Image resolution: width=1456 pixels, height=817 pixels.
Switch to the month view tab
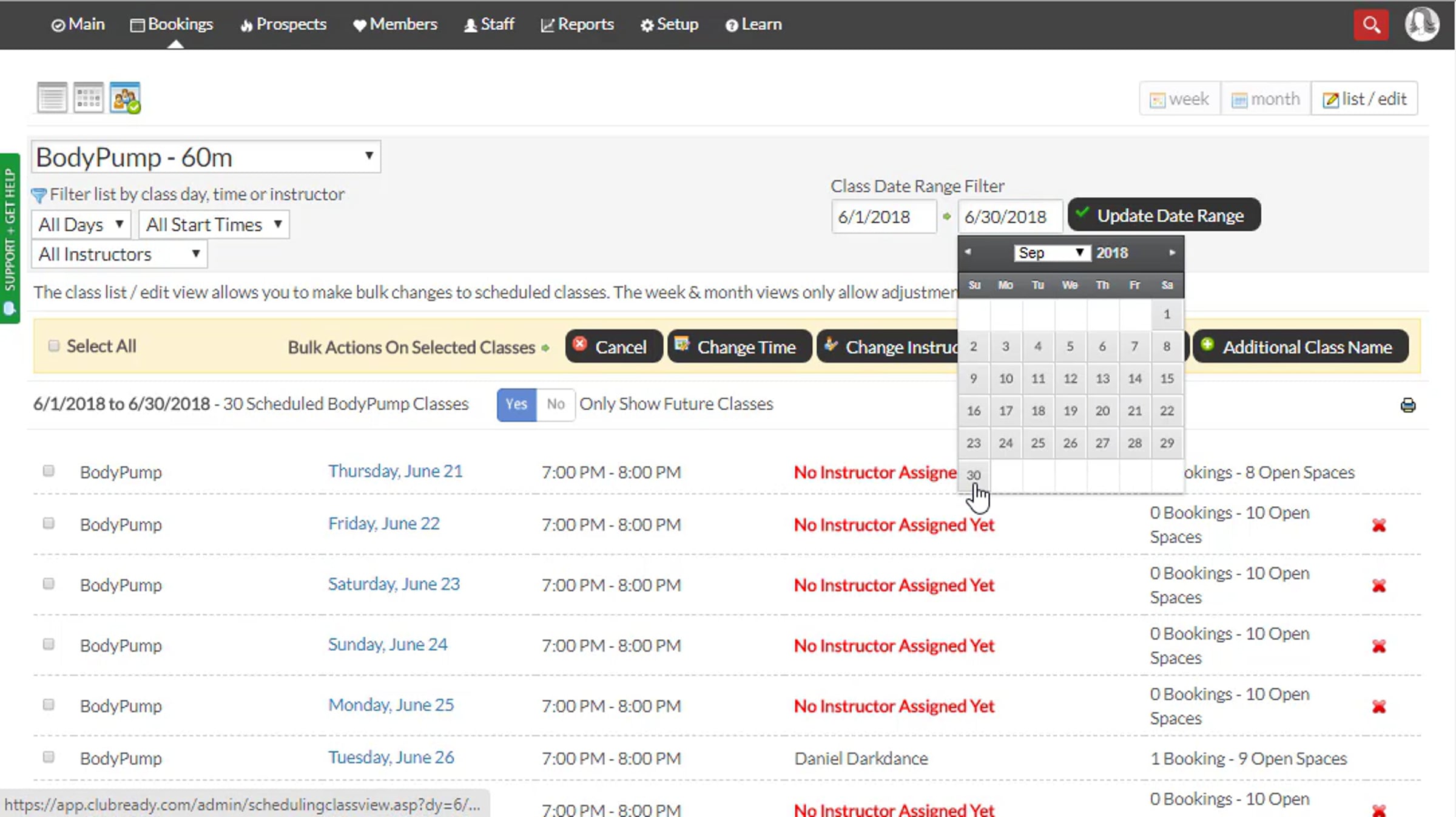coord(1266,98)
